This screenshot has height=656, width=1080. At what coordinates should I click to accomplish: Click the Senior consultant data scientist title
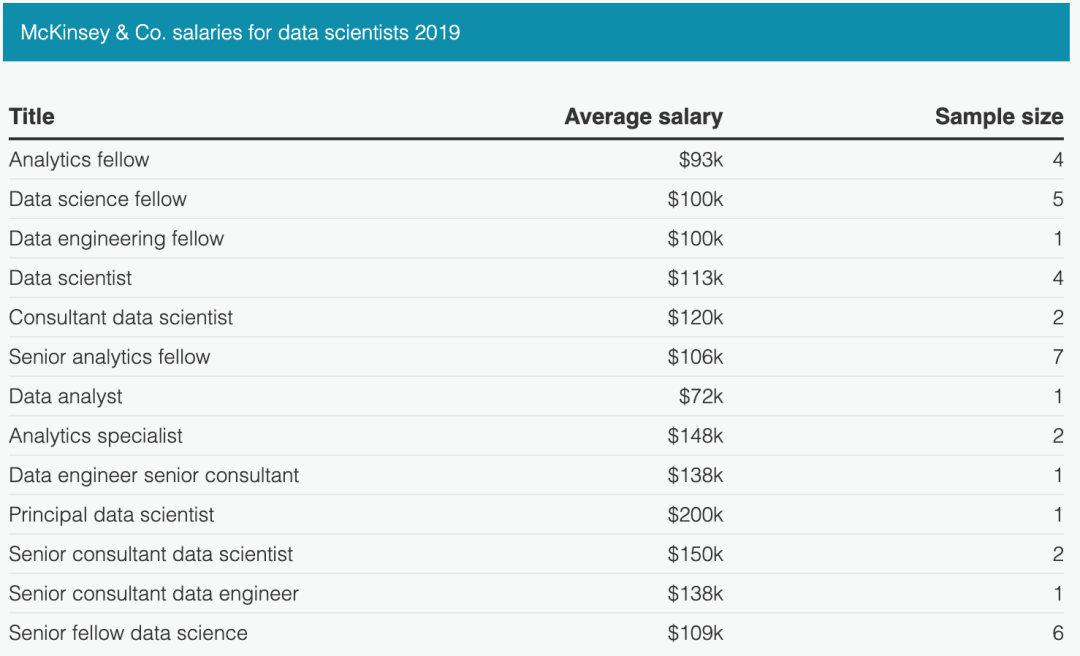tap(151, 554)
